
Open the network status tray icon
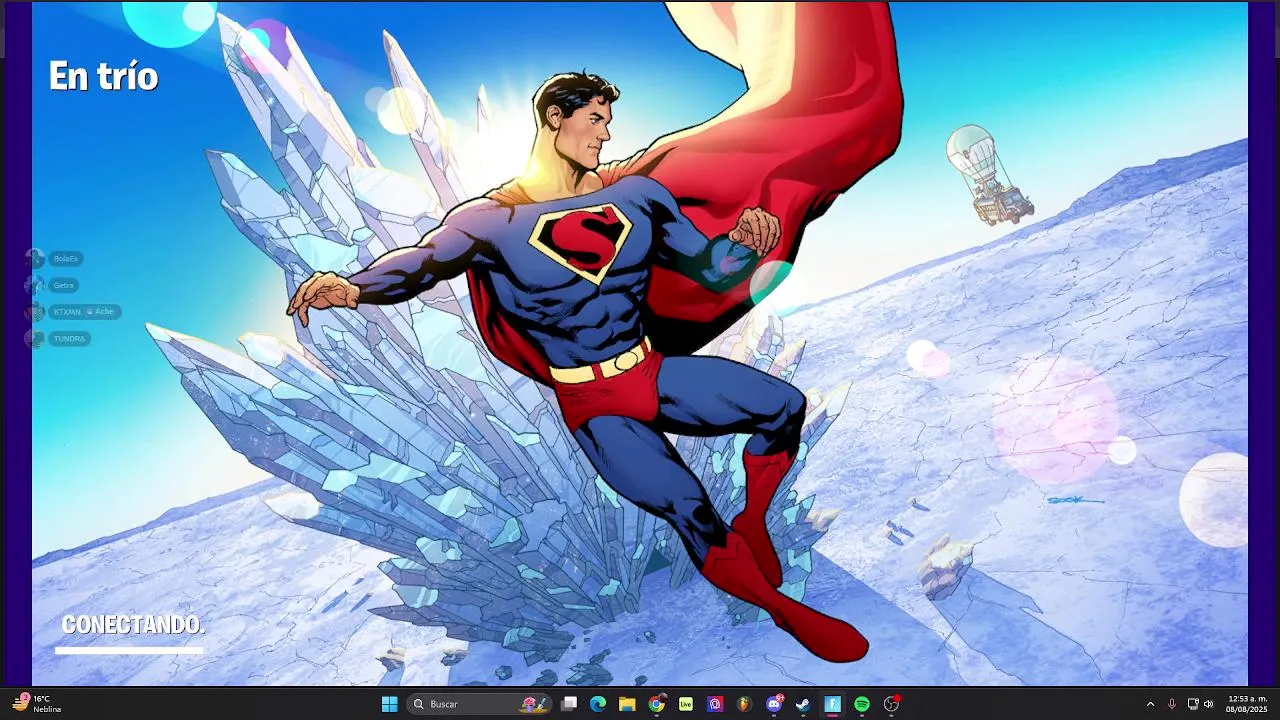1193,704
